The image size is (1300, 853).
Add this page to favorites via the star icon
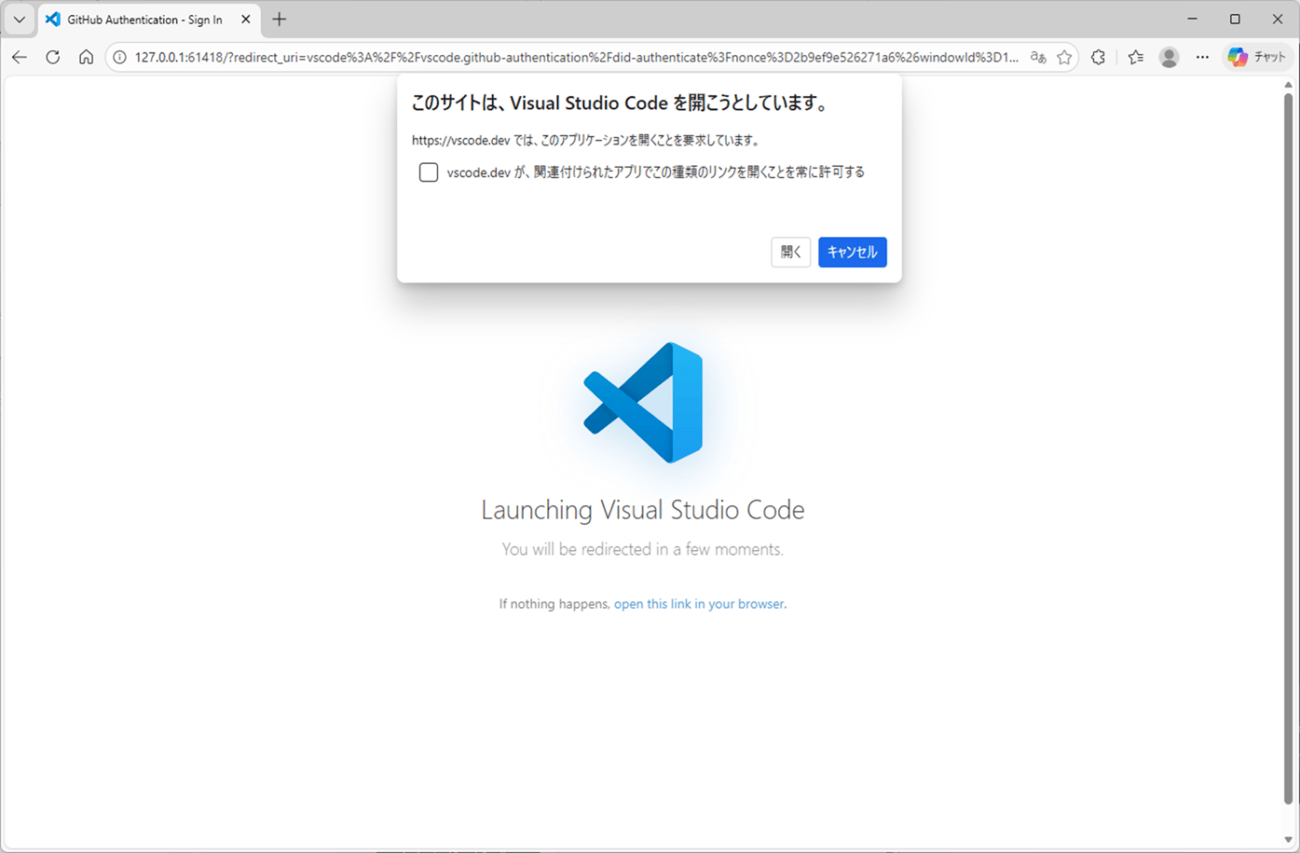pos(1064,57)
